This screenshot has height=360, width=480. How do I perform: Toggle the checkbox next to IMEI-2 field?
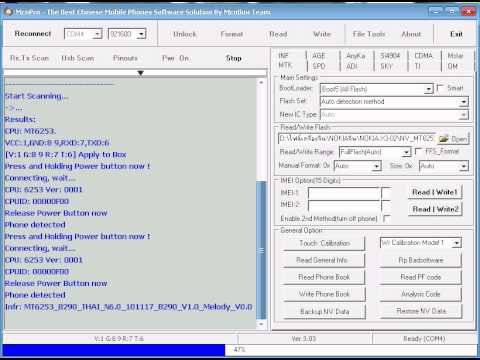tap(386, 205)
